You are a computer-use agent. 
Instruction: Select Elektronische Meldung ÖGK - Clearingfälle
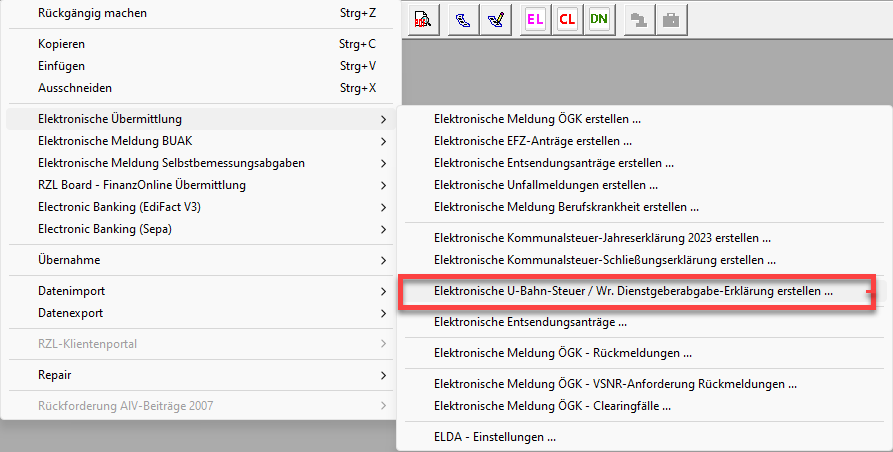click(x=552, y=405)
